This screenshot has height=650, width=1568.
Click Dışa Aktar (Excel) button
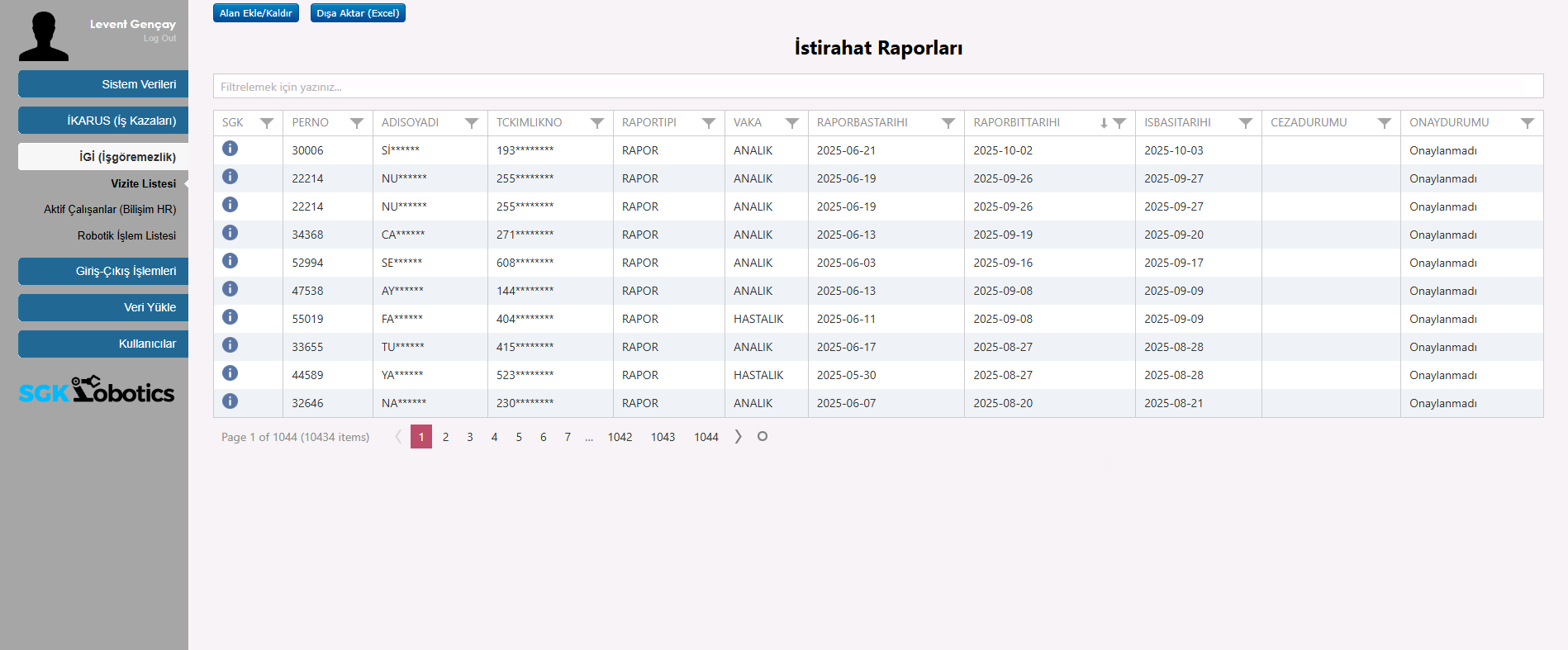coord(358,13)
